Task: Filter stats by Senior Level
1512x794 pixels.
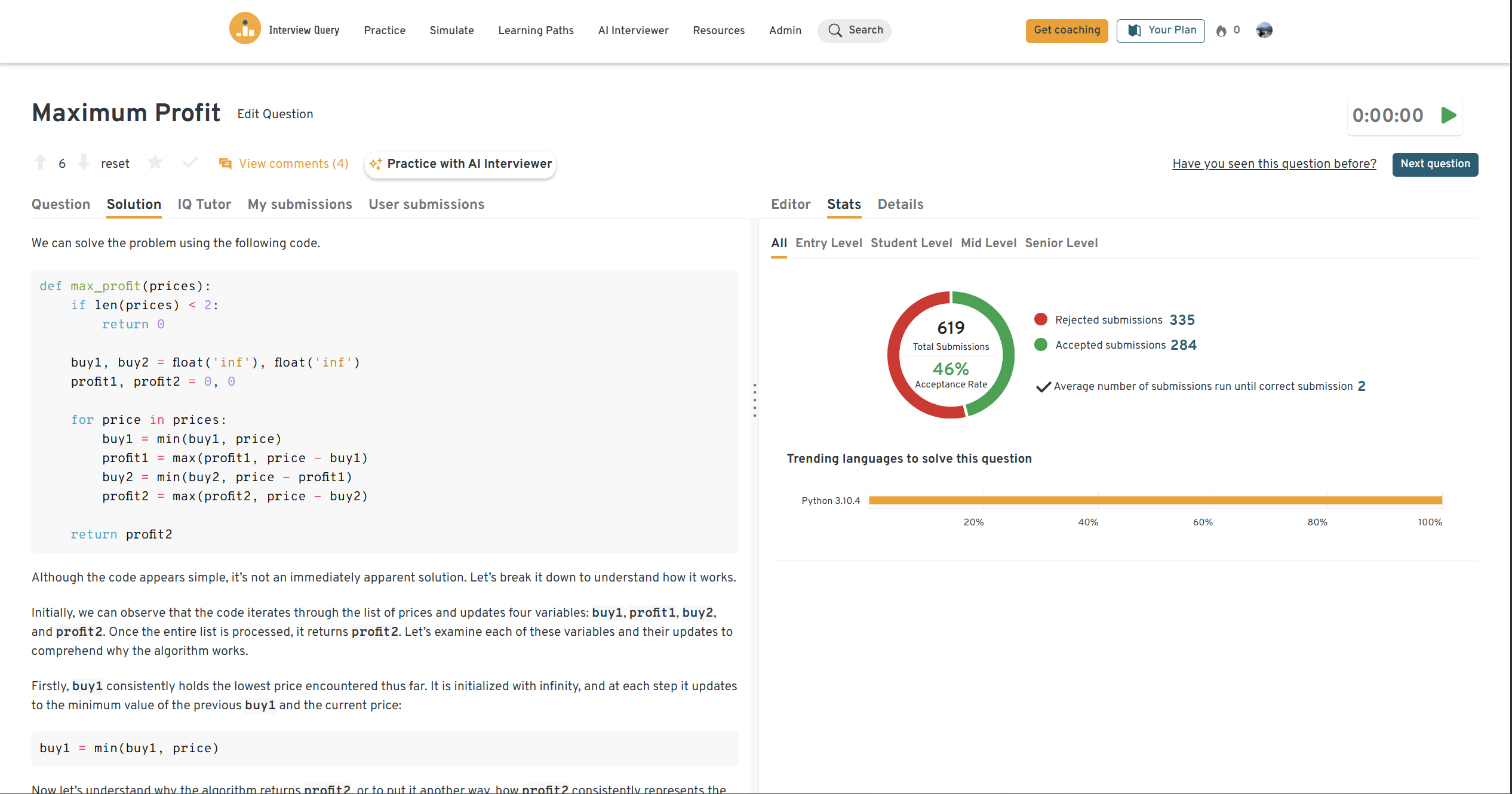Action: pyautogui.click(x=1061, y=243)
